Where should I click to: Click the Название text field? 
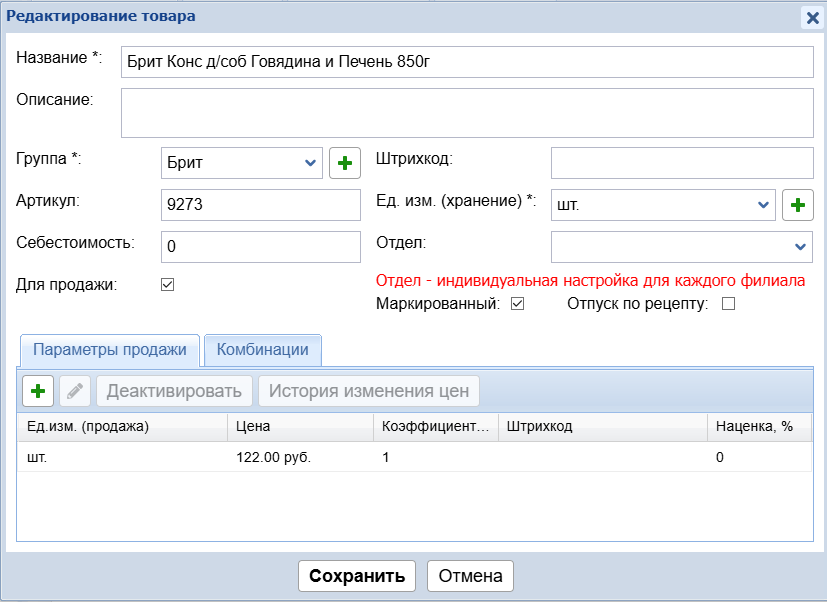pyautogui.click(x=466, y=61)
